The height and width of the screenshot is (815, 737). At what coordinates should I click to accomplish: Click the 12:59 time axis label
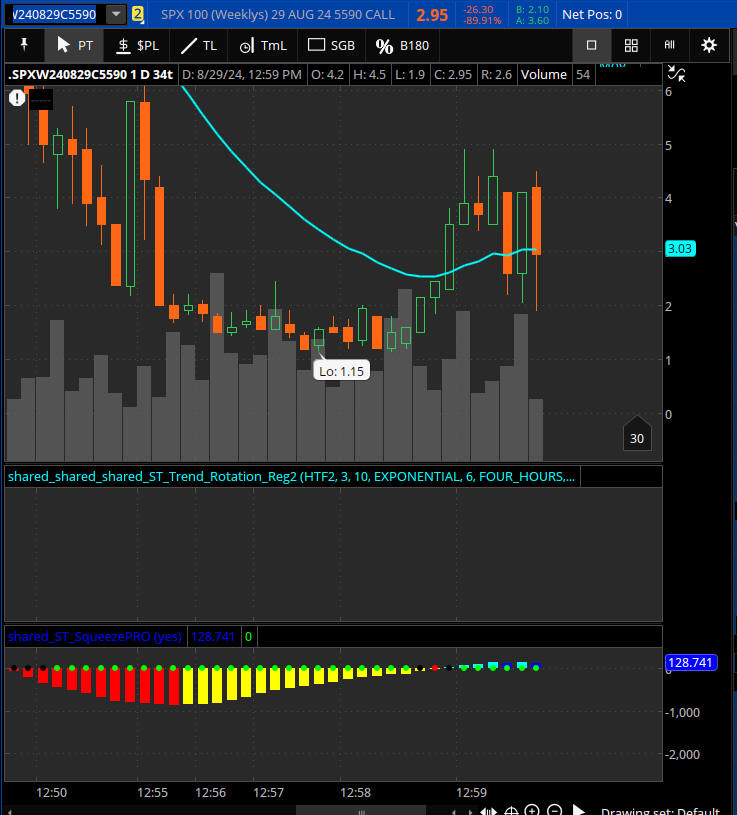(471, 793)
